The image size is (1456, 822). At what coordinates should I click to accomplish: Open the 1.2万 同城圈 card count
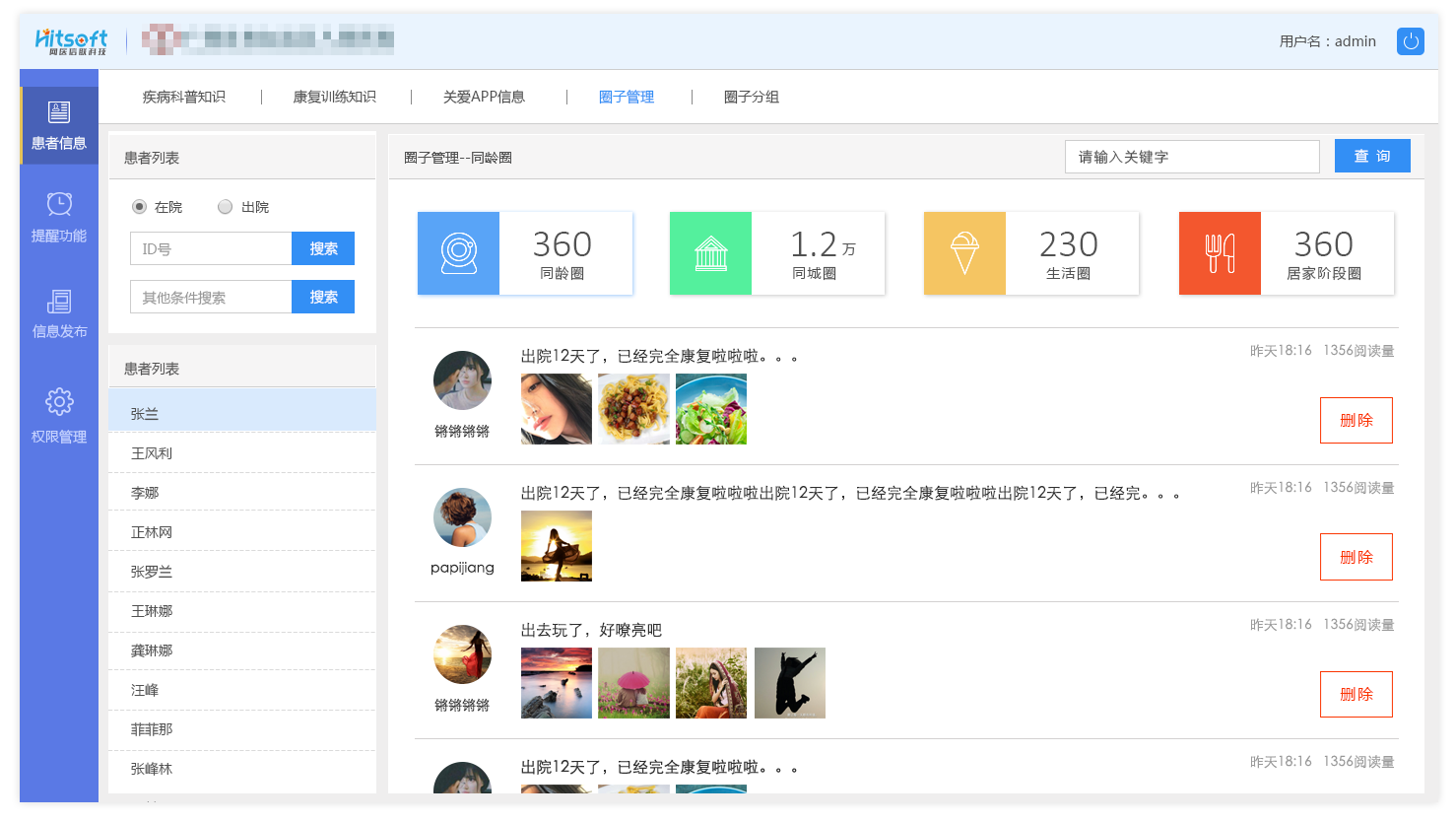[823, 243]
